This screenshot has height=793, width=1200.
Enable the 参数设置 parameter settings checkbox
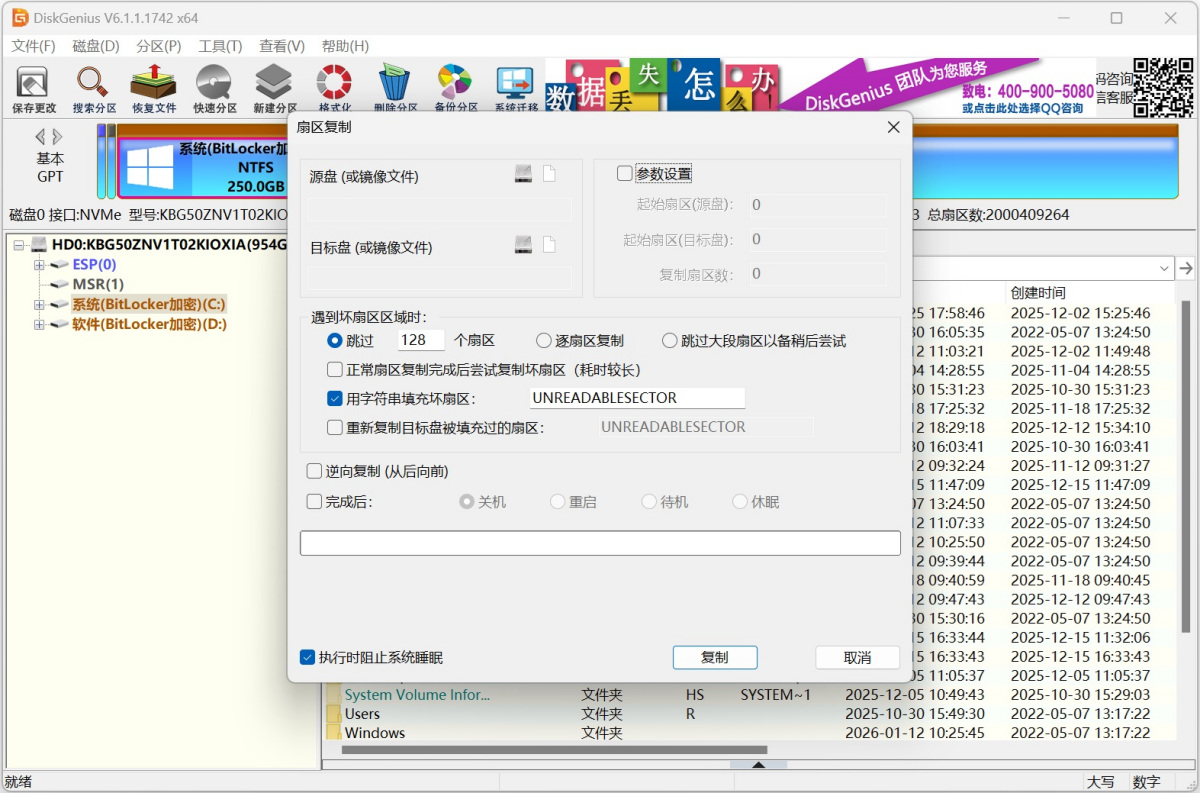point(625,174)
